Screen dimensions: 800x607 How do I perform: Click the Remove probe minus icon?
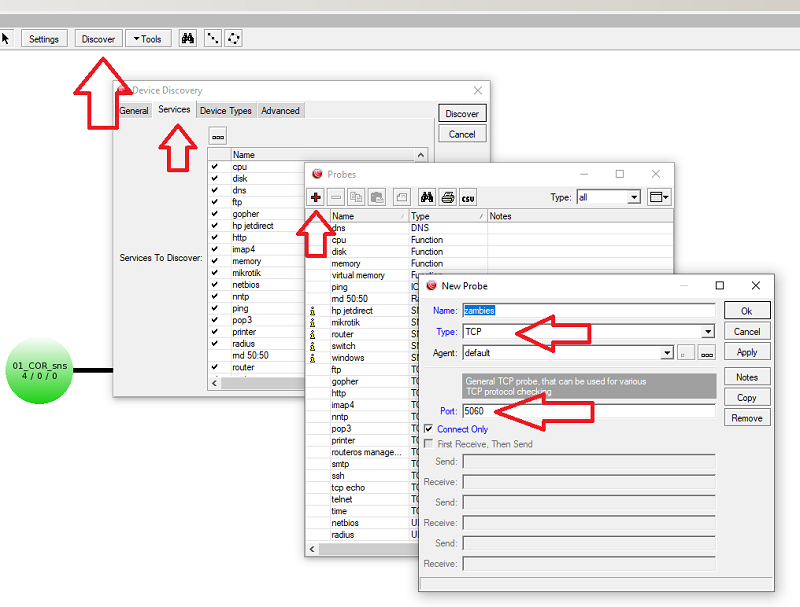[333, 197]
